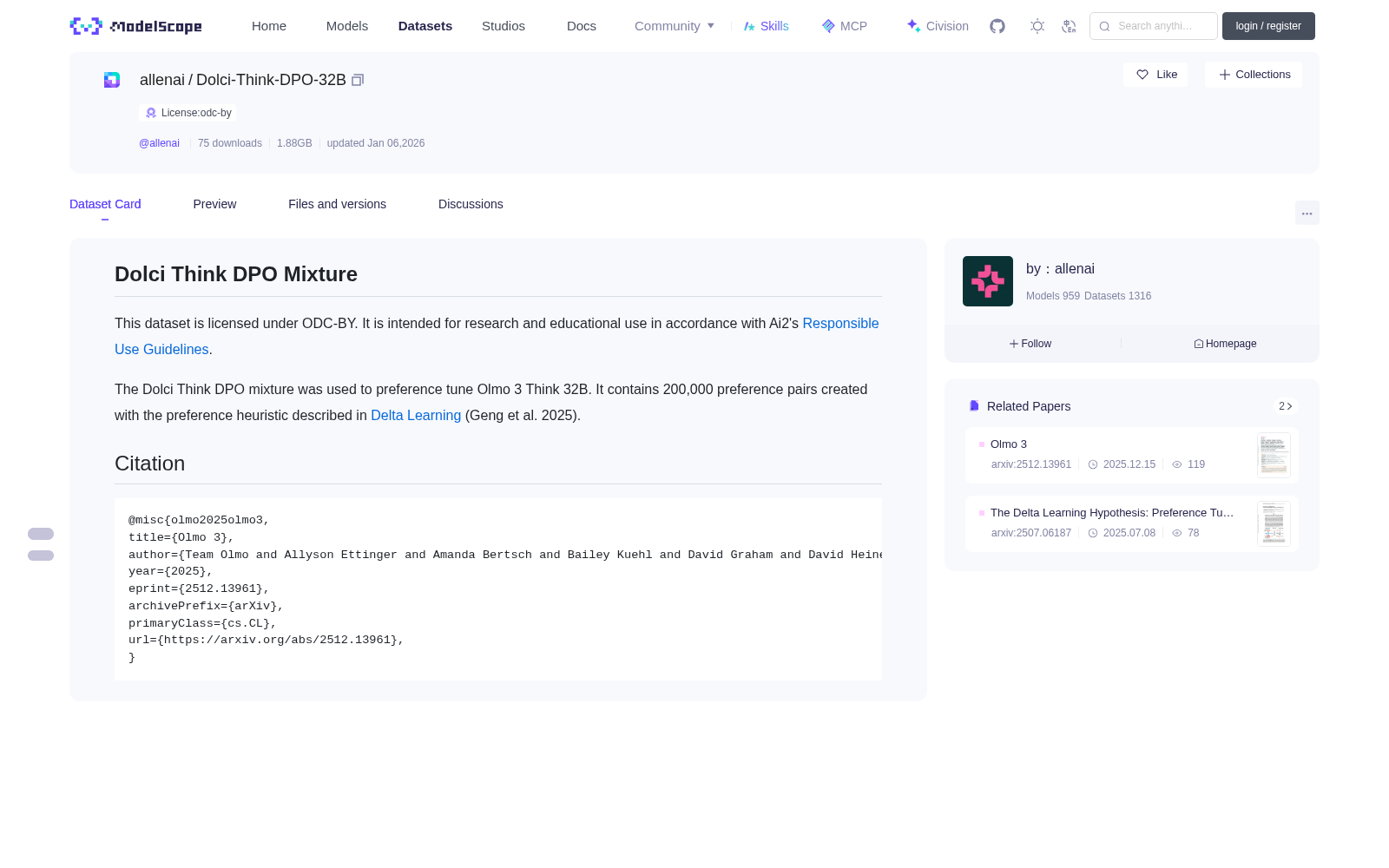Click 'arxiv:2512.13961' identifier text

[1031, 464]
